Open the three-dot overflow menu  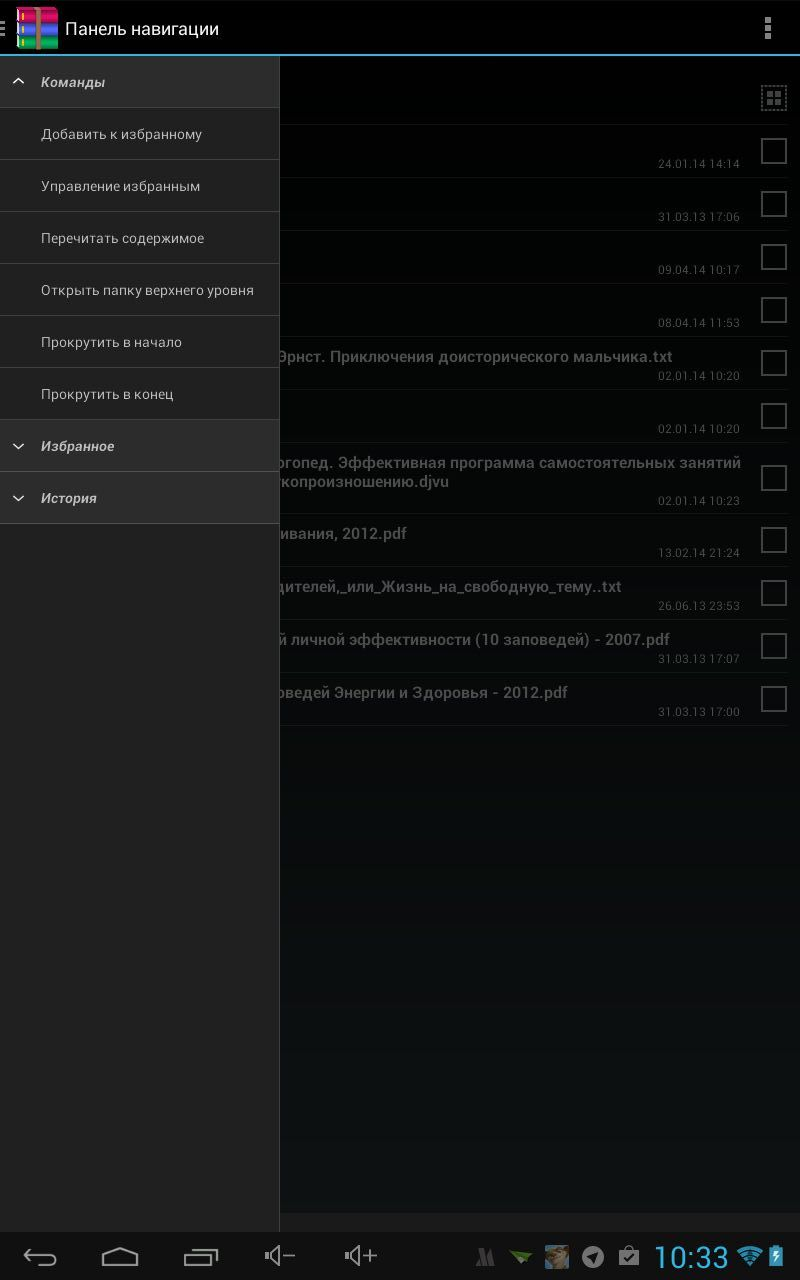pyautogui.click(x=768, y=28)
